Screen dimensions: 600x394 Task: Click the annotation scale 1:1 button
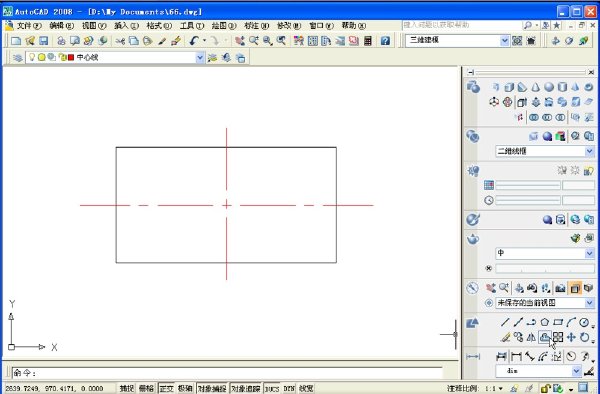tap(494, 389)
